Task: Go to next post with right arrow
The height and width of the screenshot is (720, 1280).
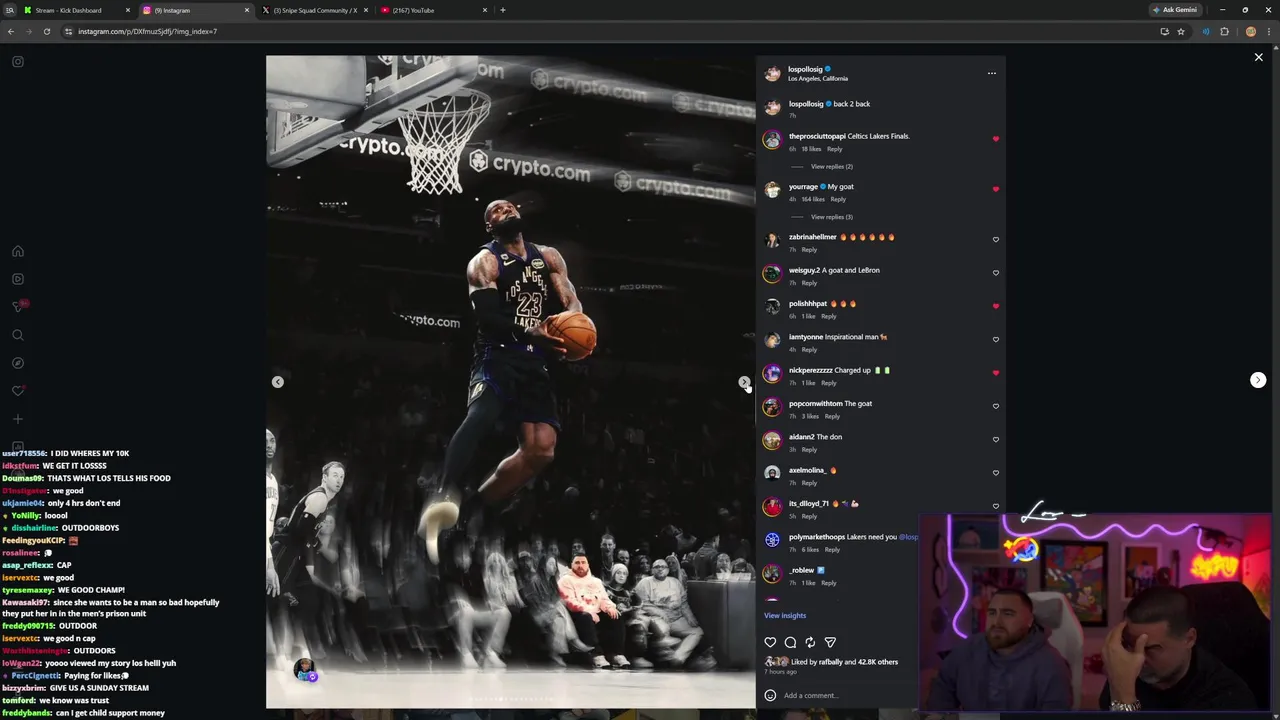Action: coord(1258,380)
